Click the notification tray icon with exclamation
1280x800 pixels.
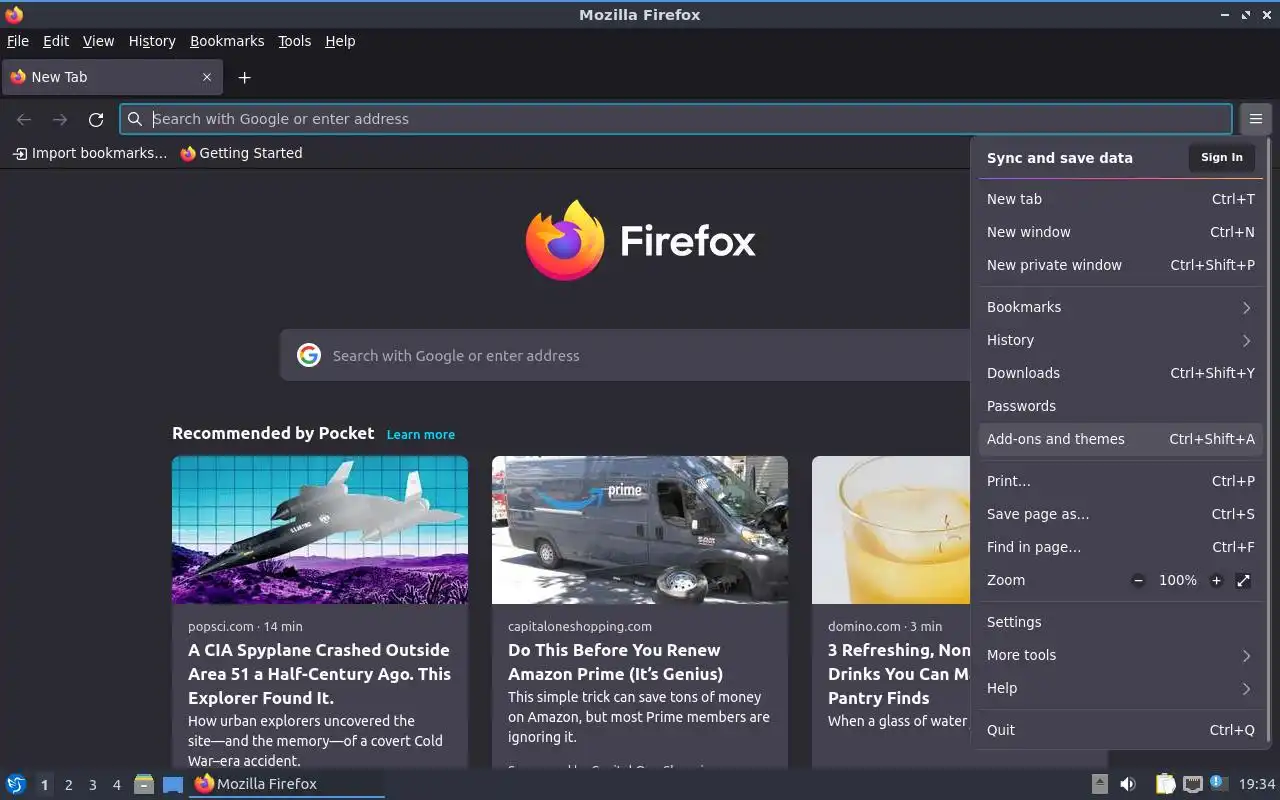coord(1218,783)
